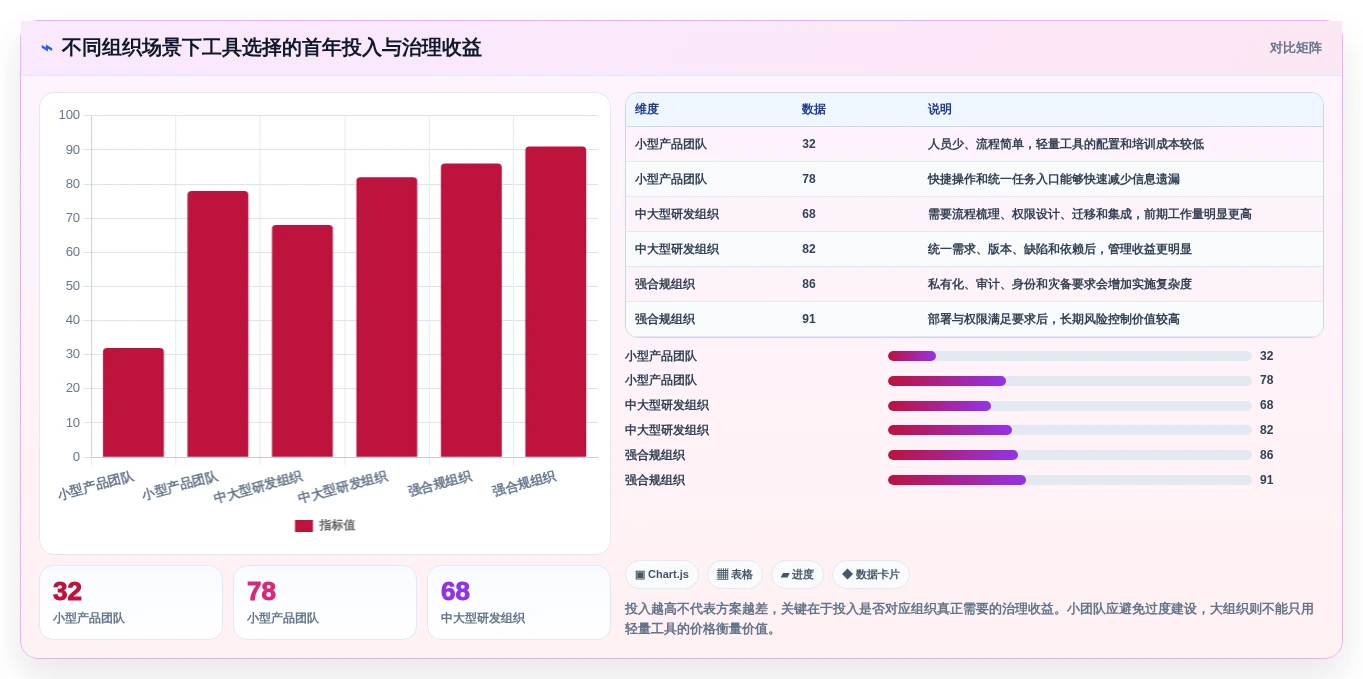
Task: Click the Chart.js chip
Action: tap(662, 575)
